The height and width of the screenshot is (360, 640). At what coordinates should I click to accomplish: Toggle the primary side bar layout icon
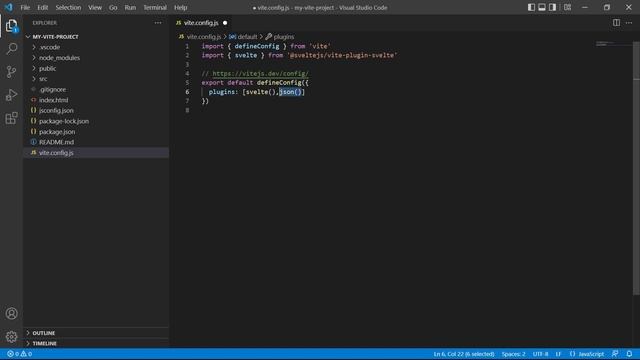pos(531,7)
